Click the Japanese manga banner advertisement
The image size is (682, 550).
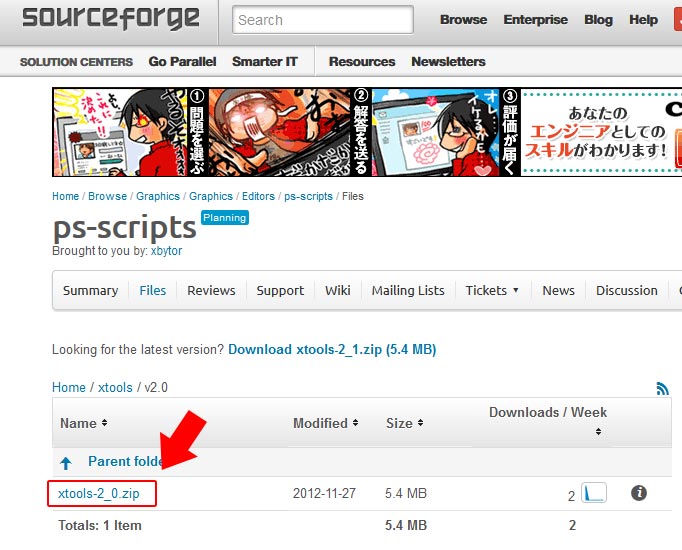[x=367, y=132]
